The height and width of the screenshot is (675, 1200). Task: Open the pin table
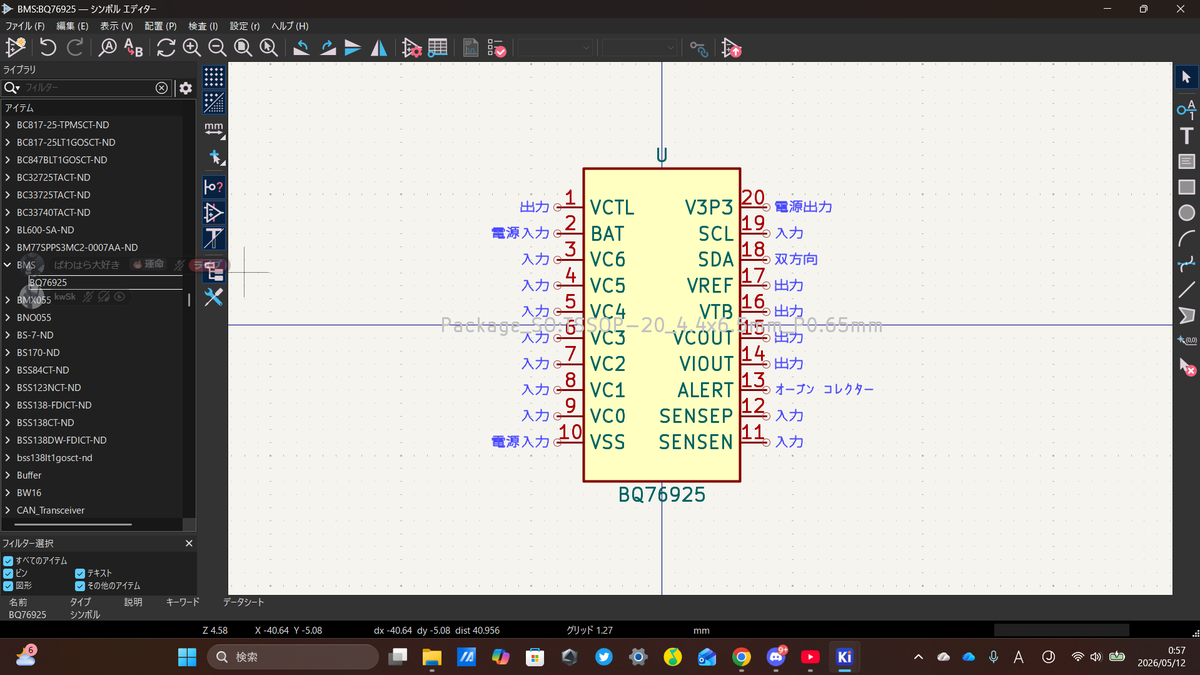click(x=437, y=47)
